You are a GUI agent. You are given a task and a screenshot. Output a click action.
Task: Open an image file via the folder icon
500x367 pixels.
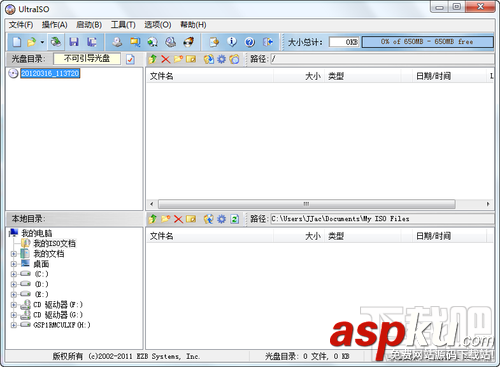pyautogui.click(x=31, y=42)
